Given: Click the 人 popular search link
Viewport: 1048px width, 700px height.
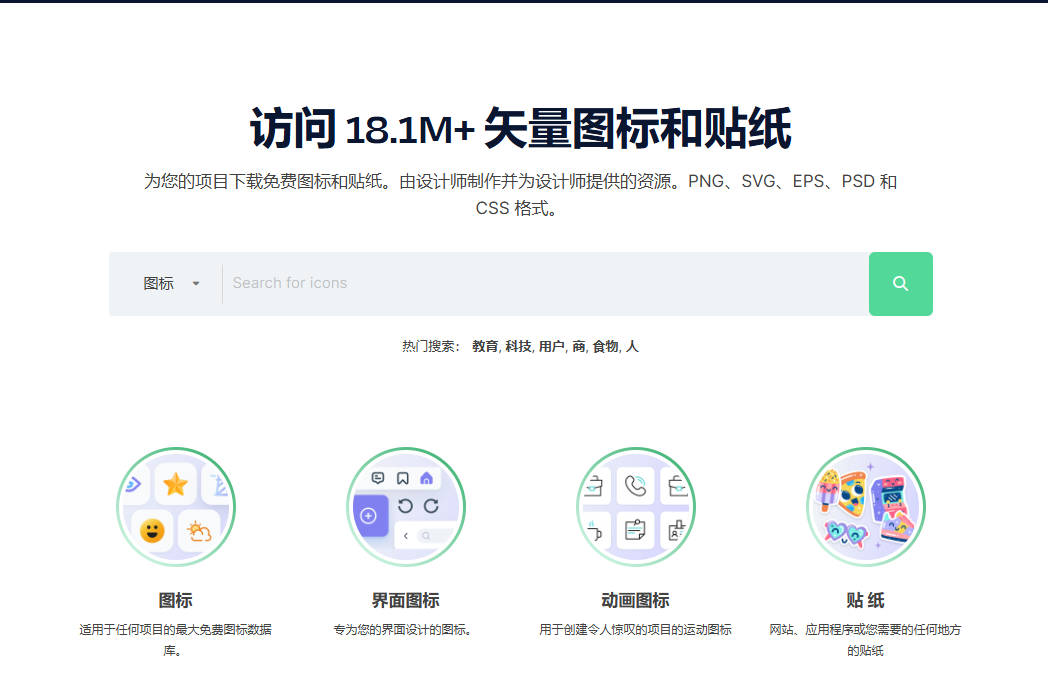Looking at the screenshot, I should [632, 346].
